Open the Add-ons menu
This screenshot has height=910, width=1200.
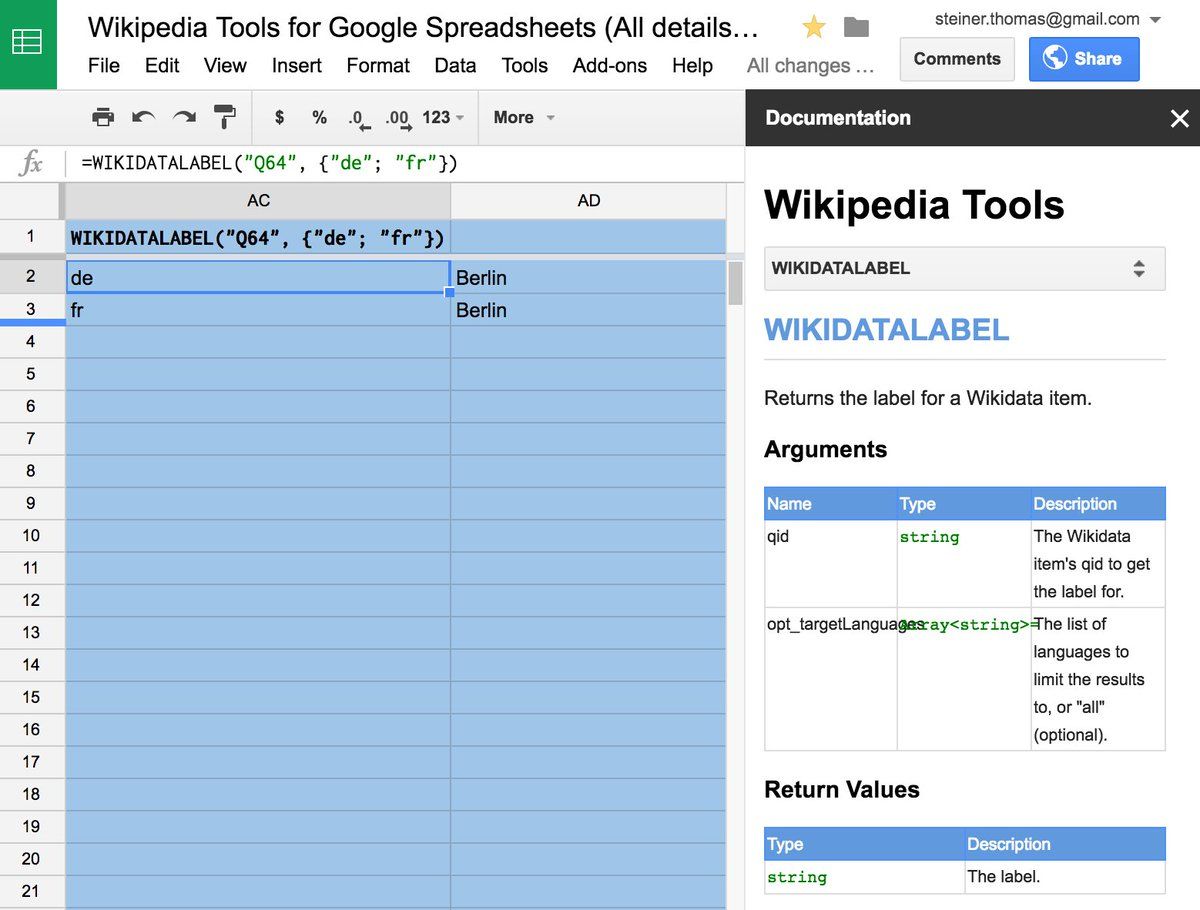(x=610, y=65)
